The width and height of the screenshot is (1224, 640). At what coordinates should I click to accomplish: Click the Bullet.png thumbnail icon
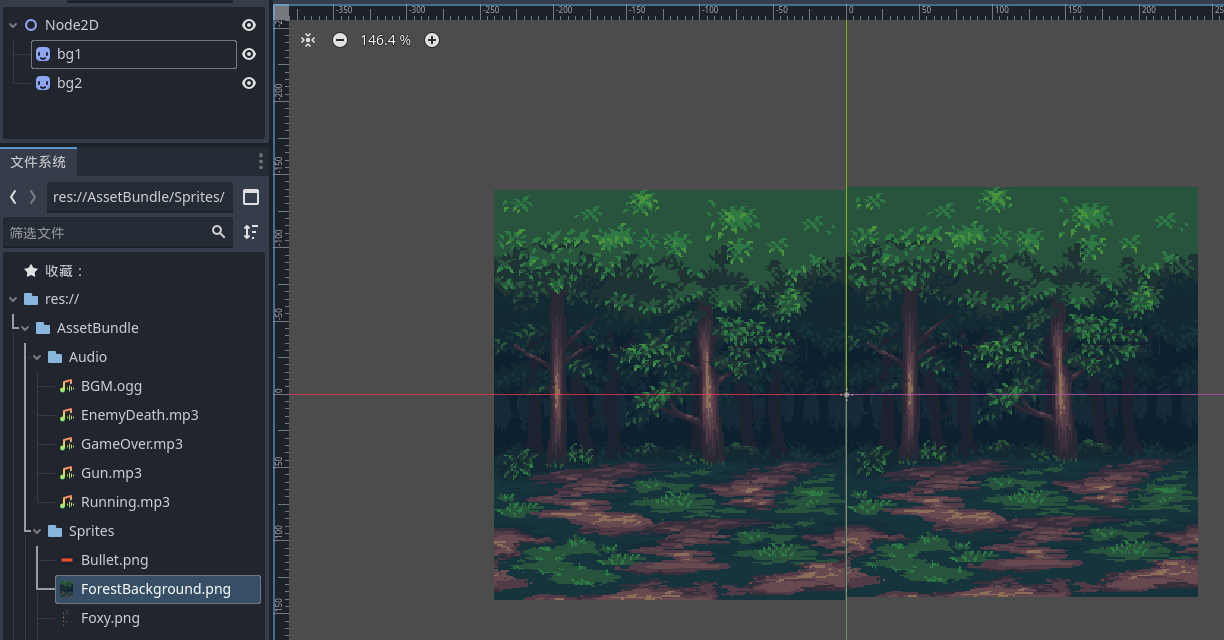(67, 560)
